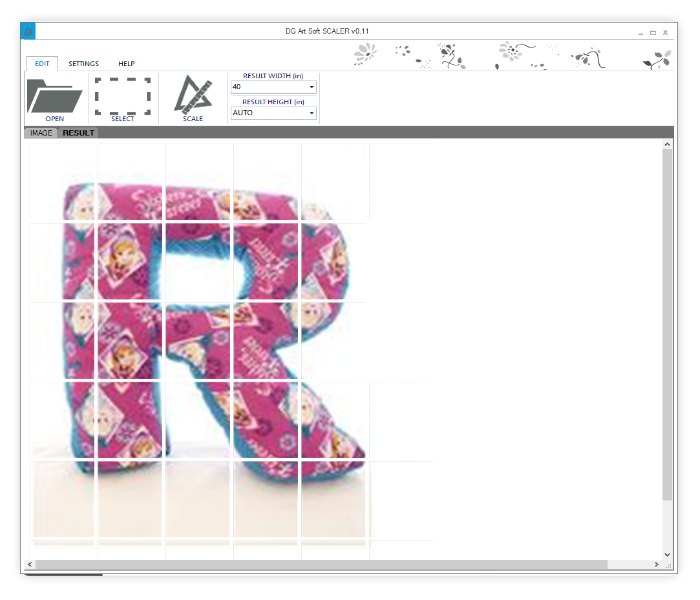Show the RESULT view tab

tap(78, 132)
